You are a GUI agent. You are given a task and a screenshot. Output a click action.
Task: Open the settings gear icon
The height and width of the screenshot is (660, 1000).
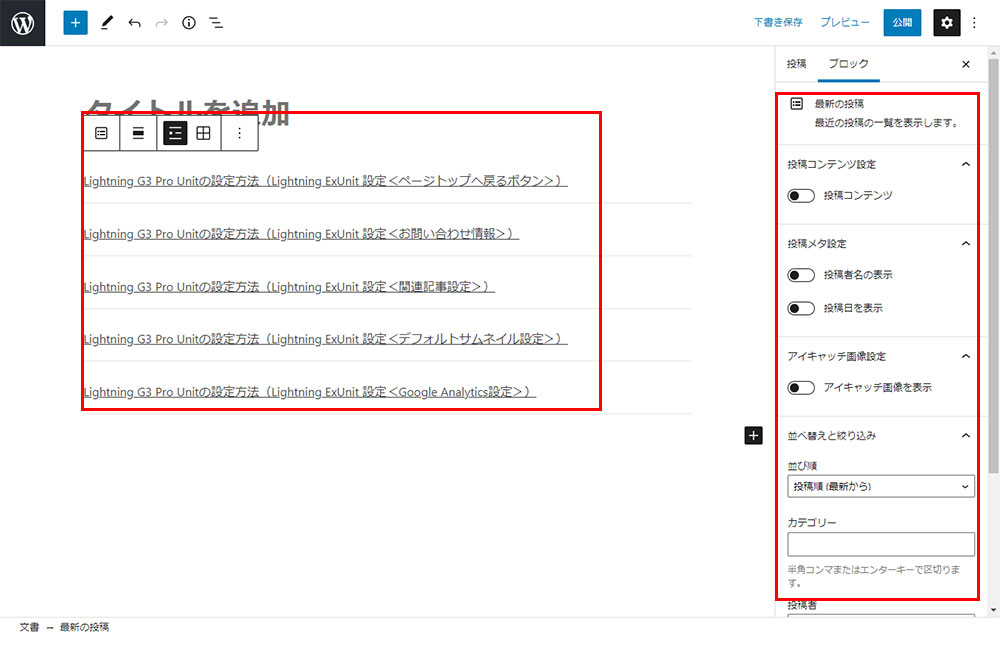click(946, 22)
